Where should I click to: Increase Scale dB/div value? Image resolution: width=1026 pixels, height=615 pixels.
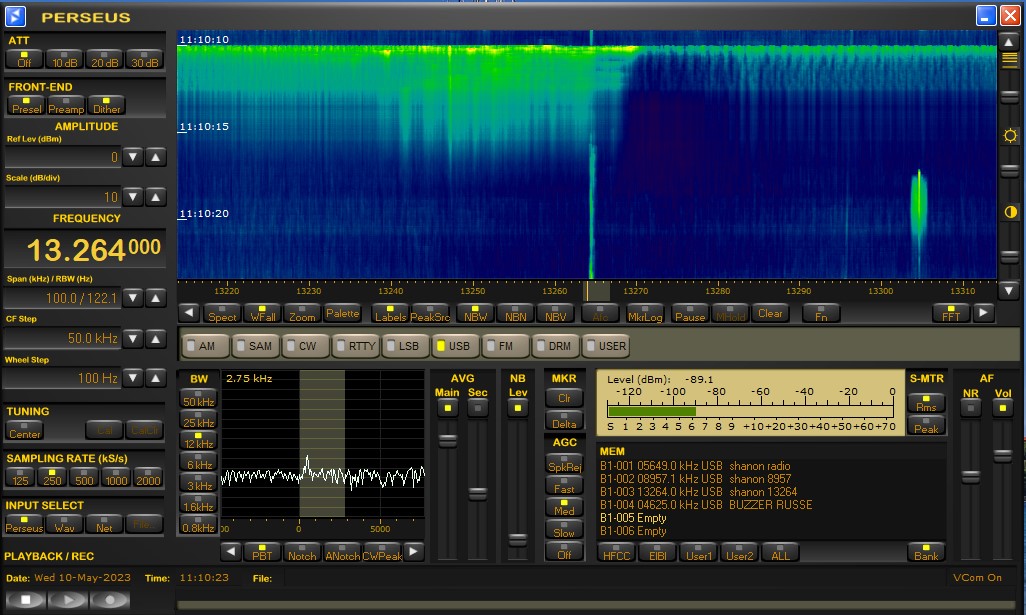(x=156, y=197)
